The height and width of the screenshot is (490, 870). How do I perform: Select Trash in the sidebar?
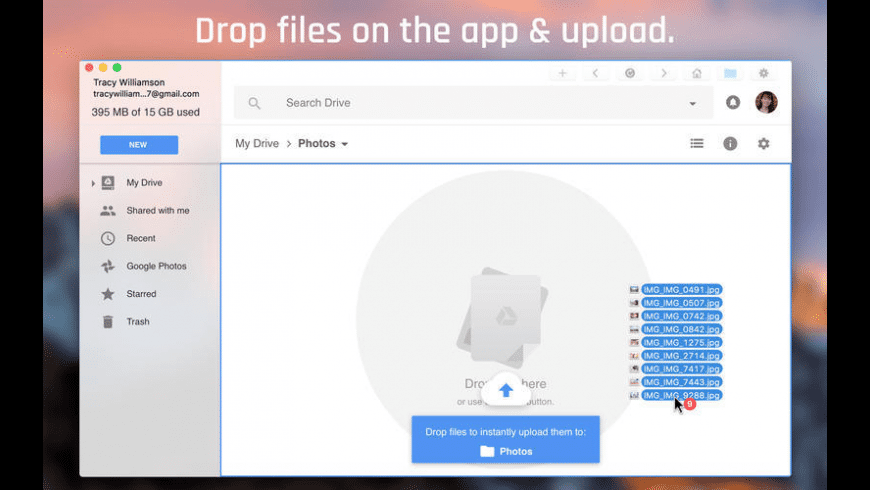click(138, 321)
